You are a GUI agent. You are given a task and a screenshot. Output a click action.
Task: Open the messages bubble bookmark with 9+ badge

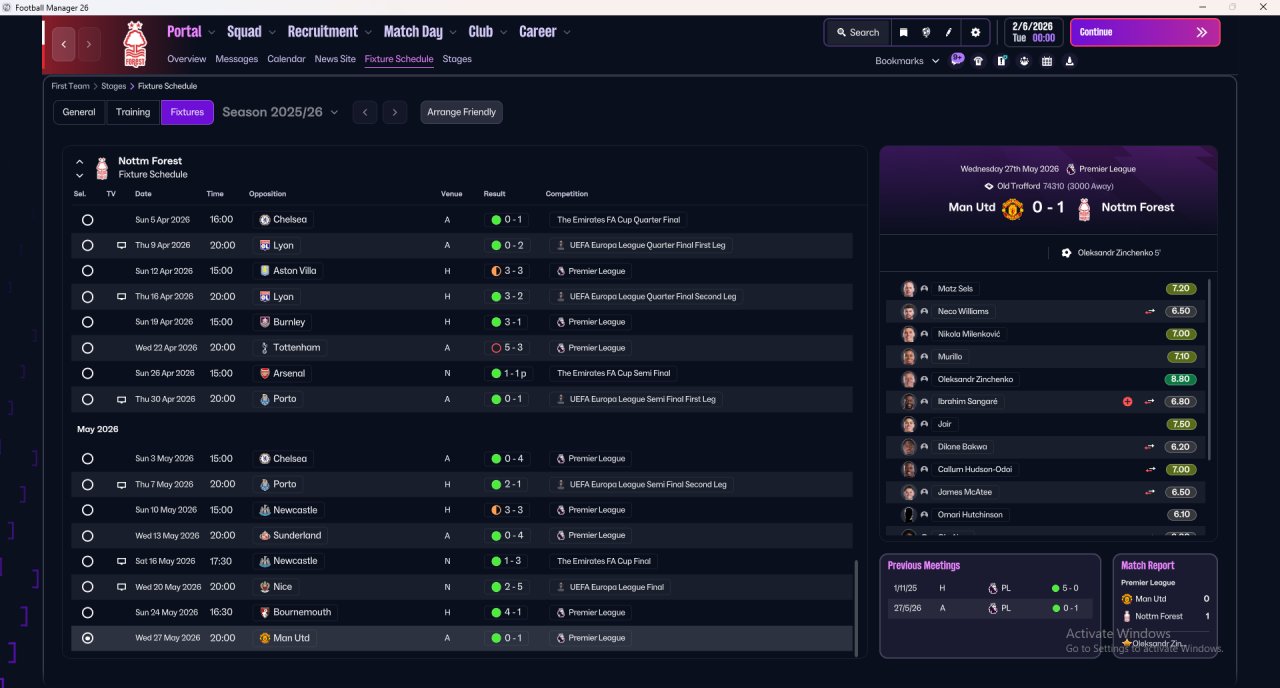(x=957, y=60)
